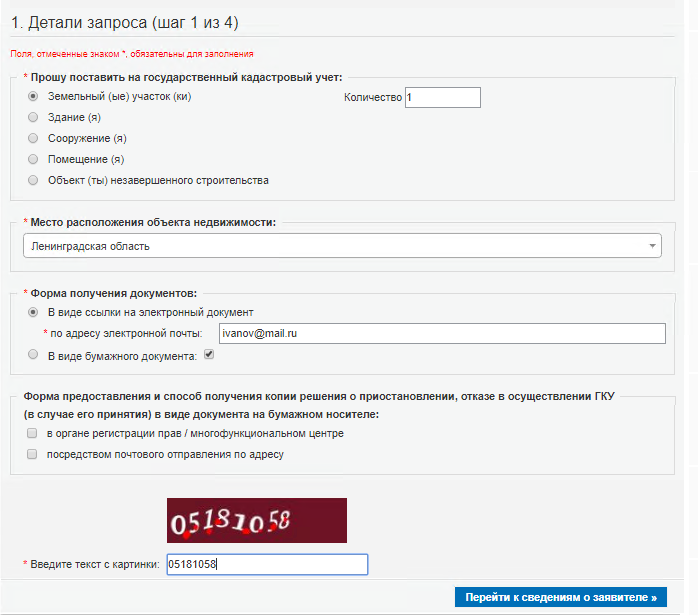Screen dimensions: 698x615
Task: Select В виде ссылки на электронный документ
Action: tap(33, 312)
